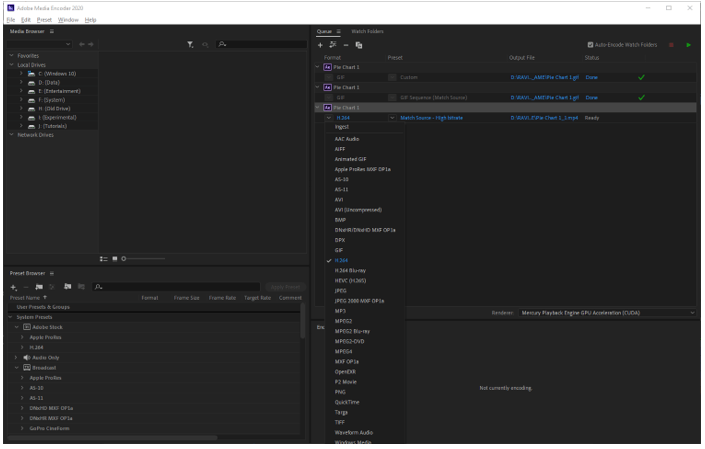Click the Duplicate icon in Queue toolbar
705x449 pixels.
click(x=359, y=45)
